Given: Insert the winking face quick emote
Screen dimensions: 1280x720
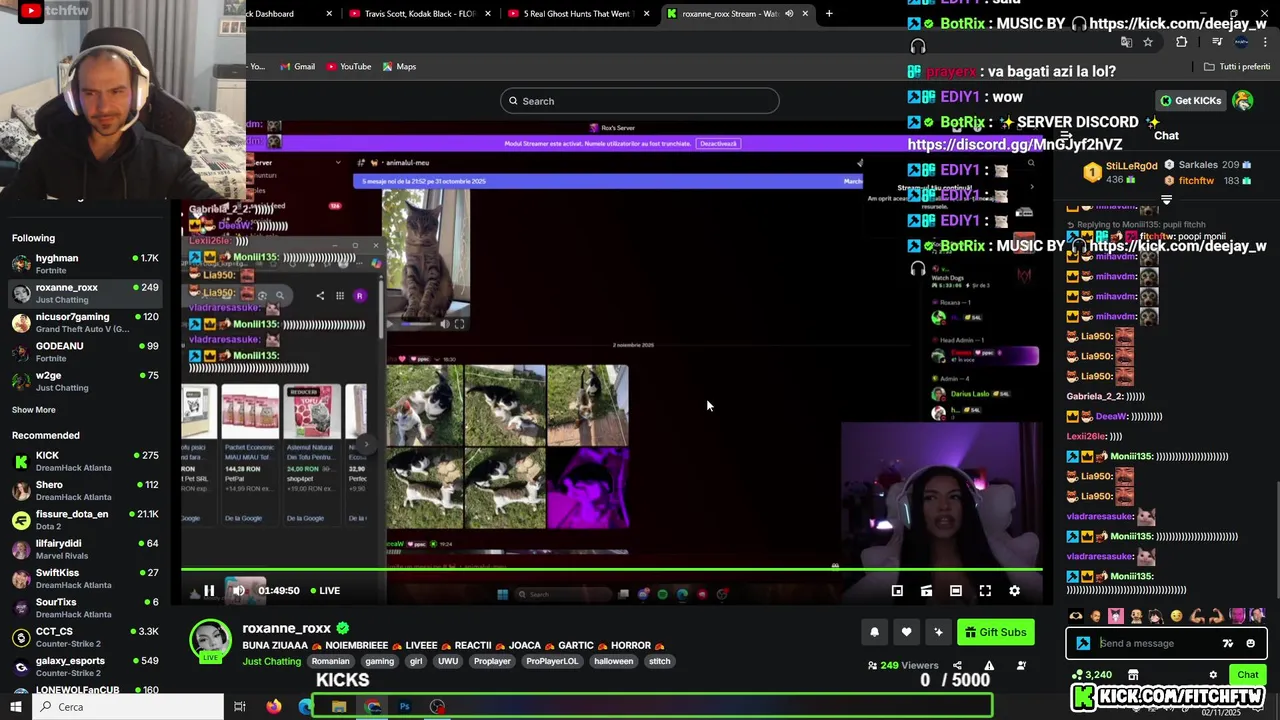Looking at the screenshot, I should [x=1177, y=616].
